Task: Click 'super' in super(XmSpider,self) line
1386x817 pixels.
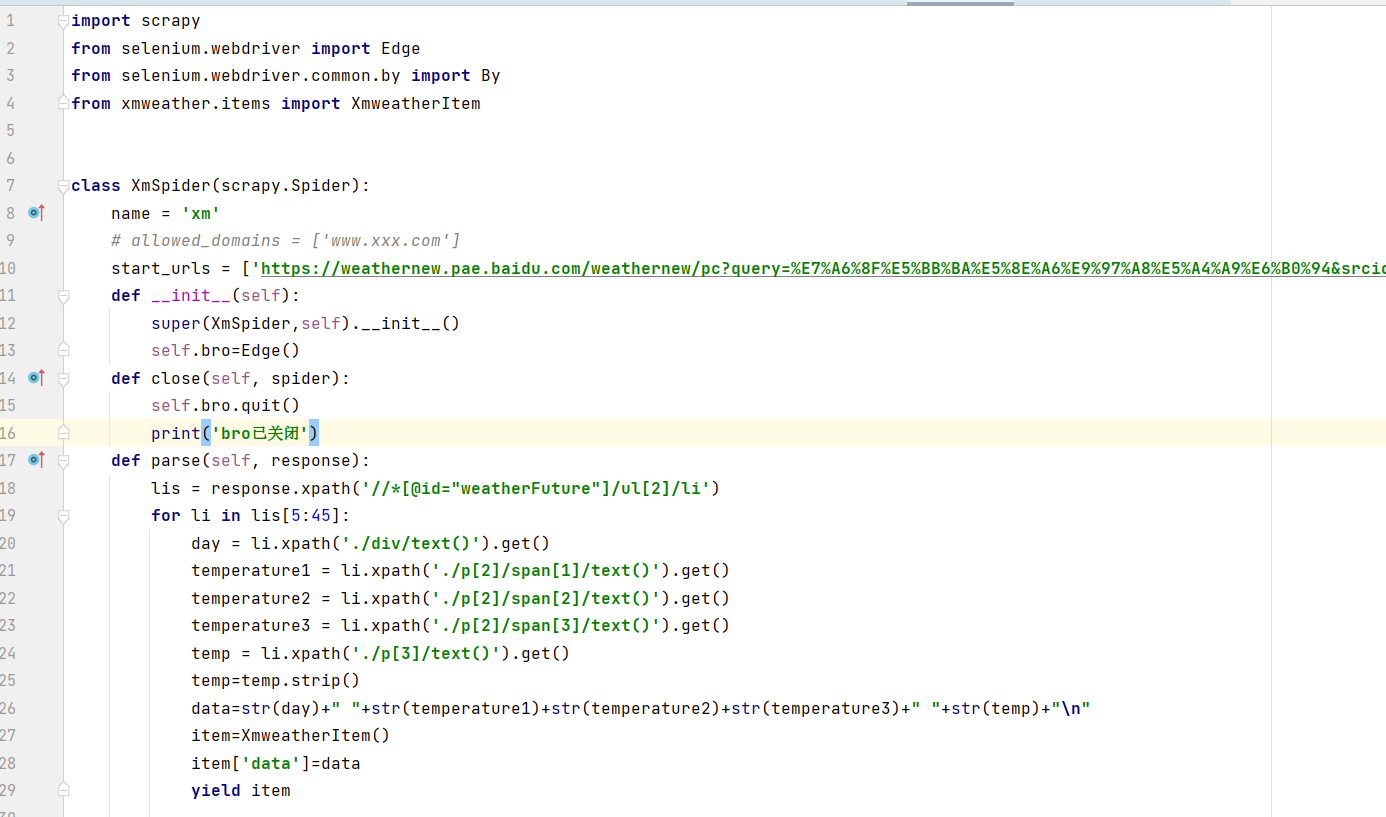Action: (176, 323)
